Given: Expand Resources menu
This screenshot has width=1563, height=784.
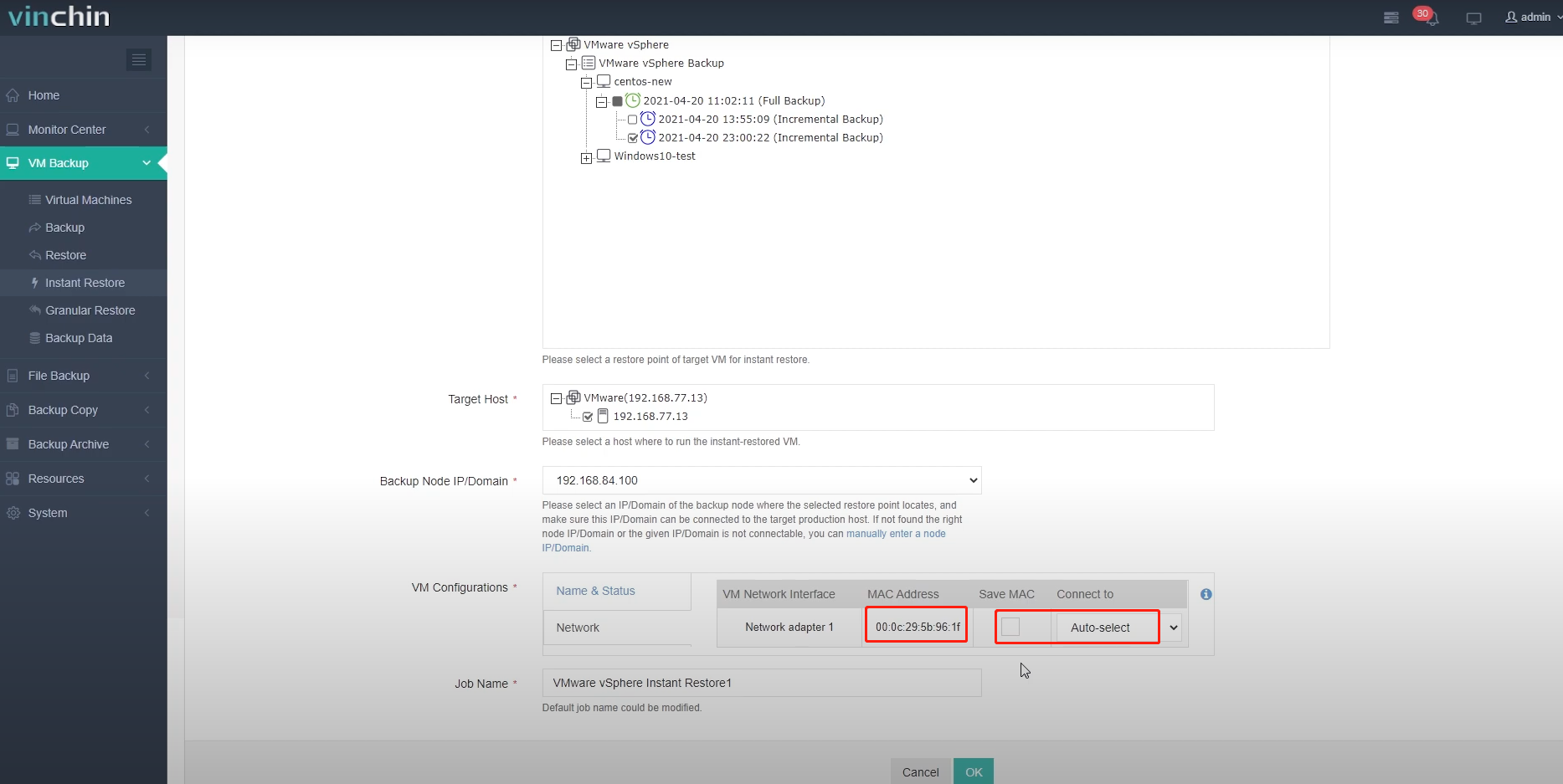Looking at the screenshot, I should pyautogui.click(x=84, y=479).
